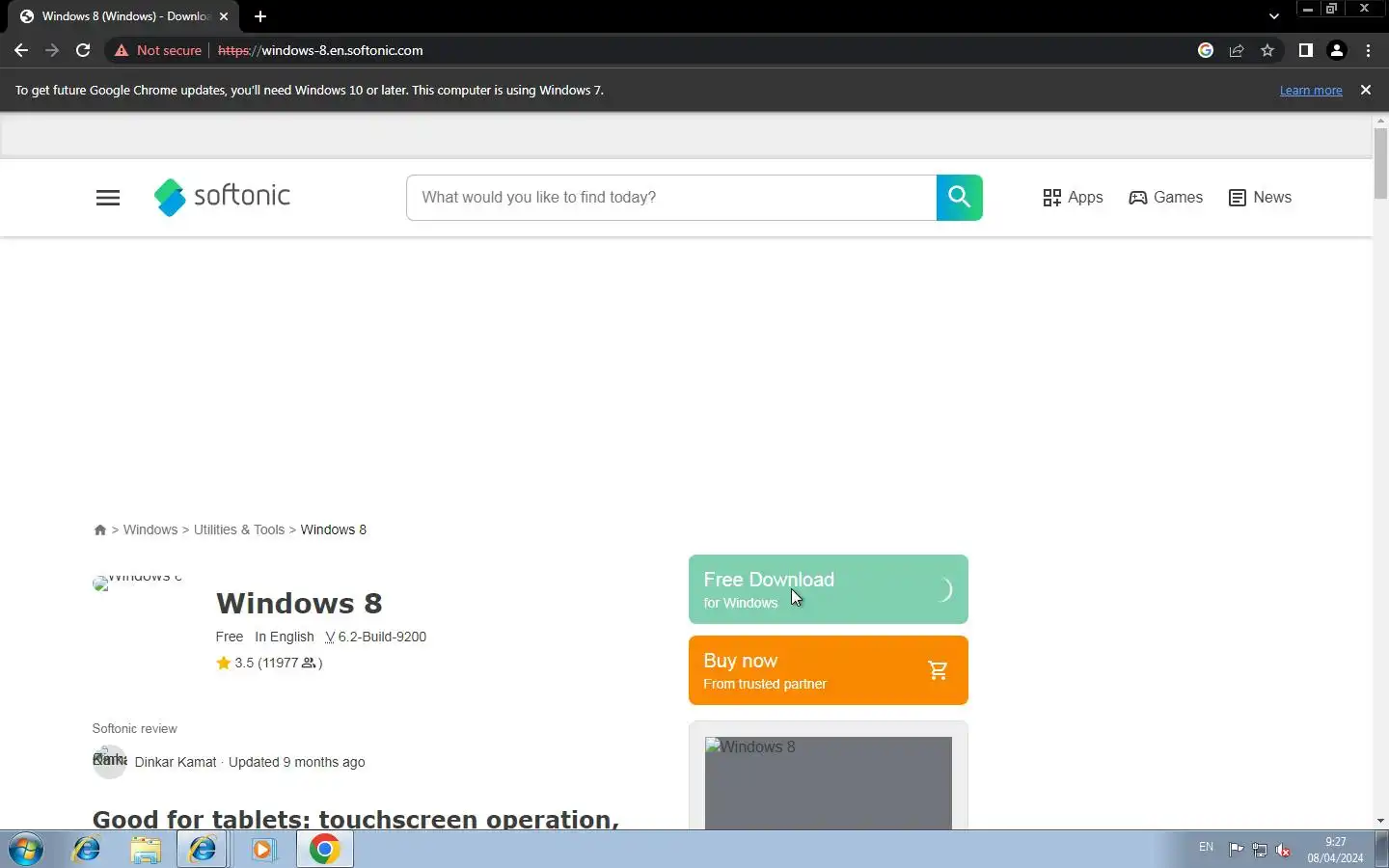Open first Internet Explorer taskbar icon
The image size is (1389, 868).
(x=87, y=850)
